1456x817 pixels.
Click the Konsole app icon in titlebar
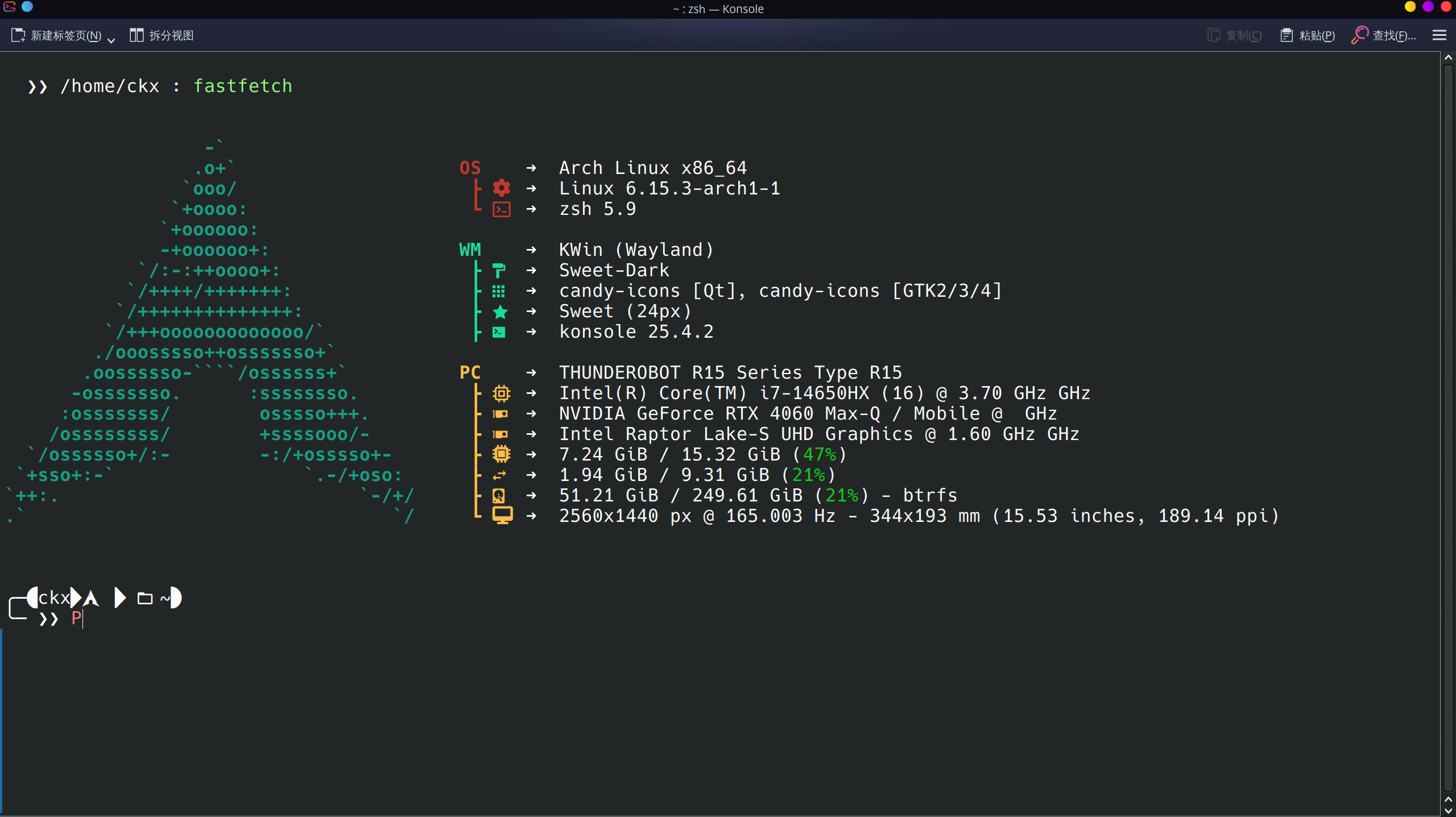10,7
